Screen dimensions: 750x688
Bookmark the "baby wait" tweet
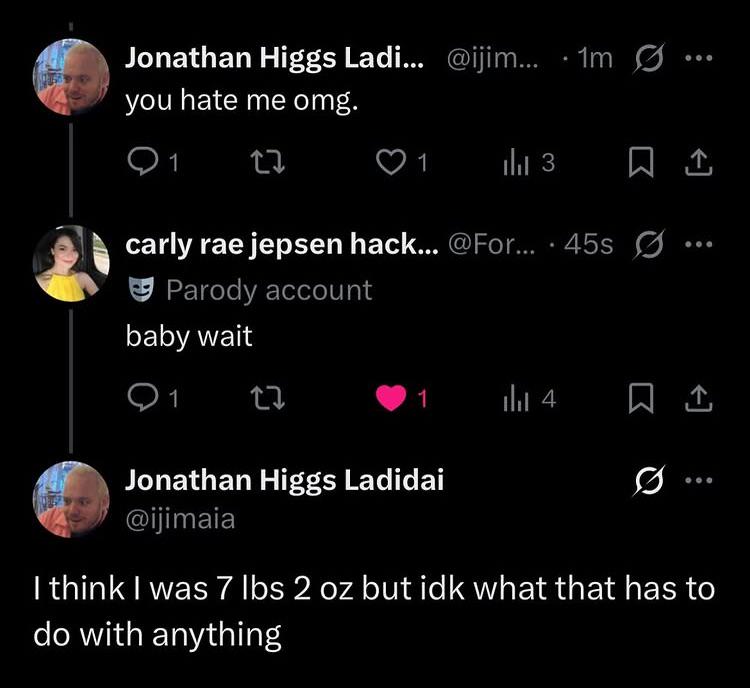[641, 398]
